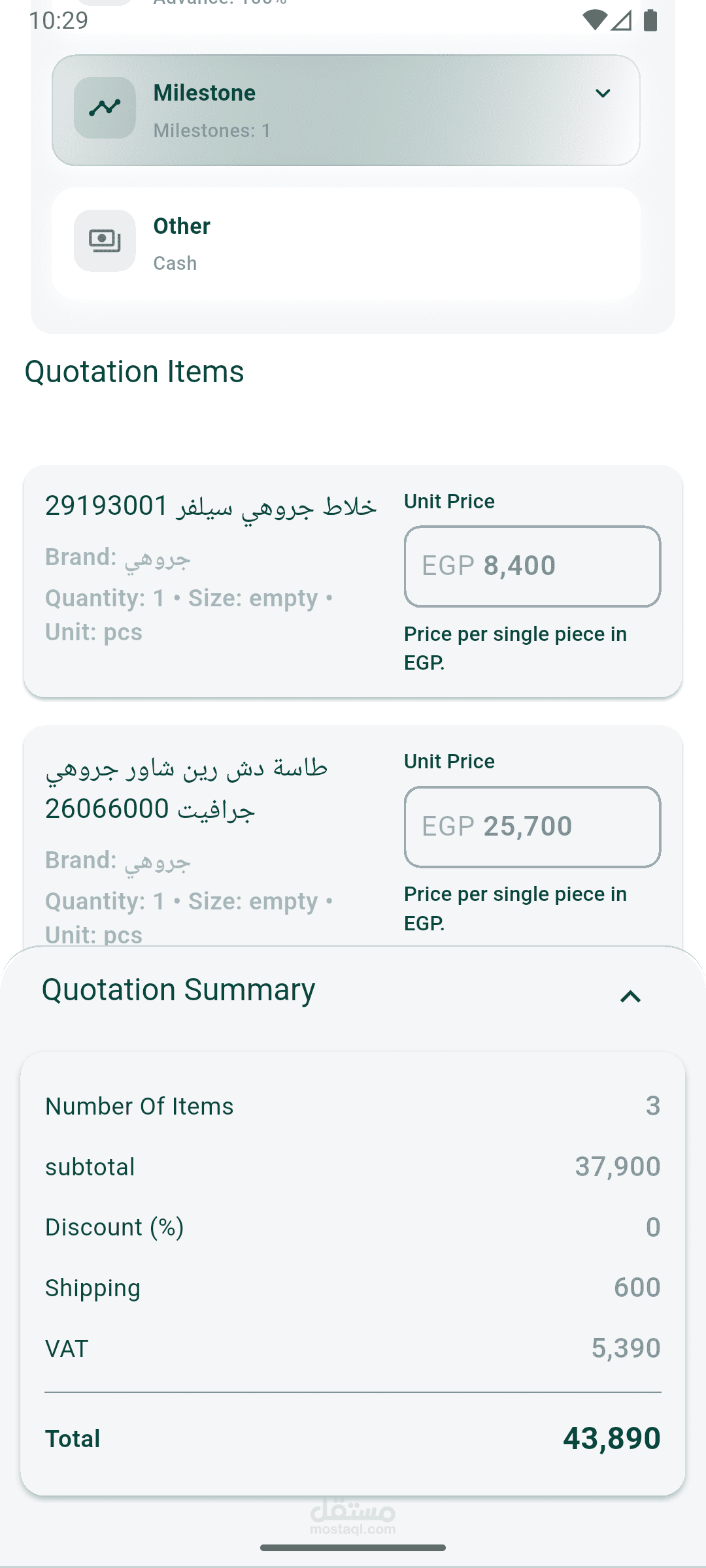706x1568 pixels.
Task: Tap the Total amount 43,890
Action: [x=612, y=1439]
